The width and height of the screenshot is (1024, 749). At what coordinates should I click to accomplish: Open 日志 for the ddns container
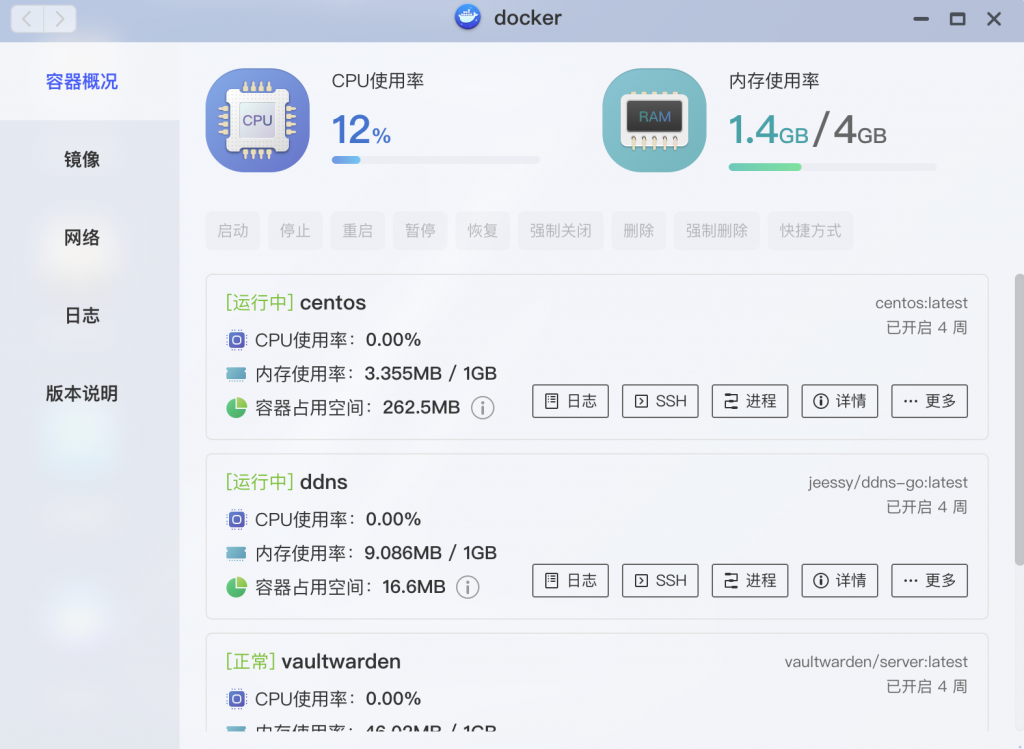570,581
